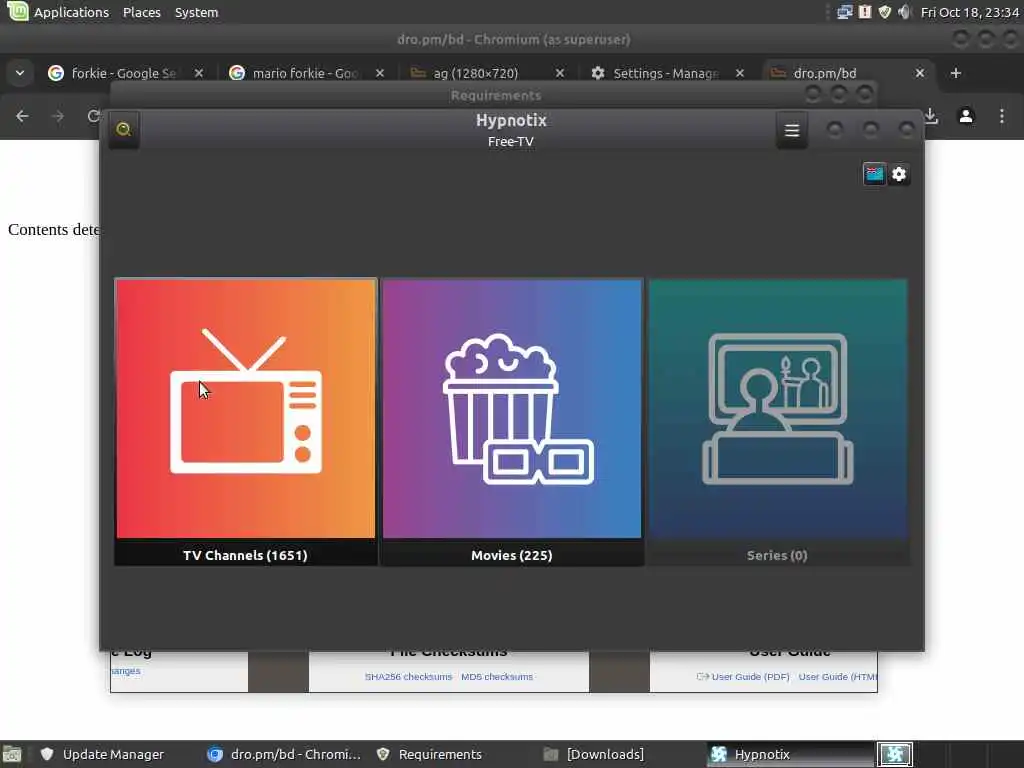1024x768 pixels.
Task: Open SHA256 checksums link in background page
Action: [408, 677]
